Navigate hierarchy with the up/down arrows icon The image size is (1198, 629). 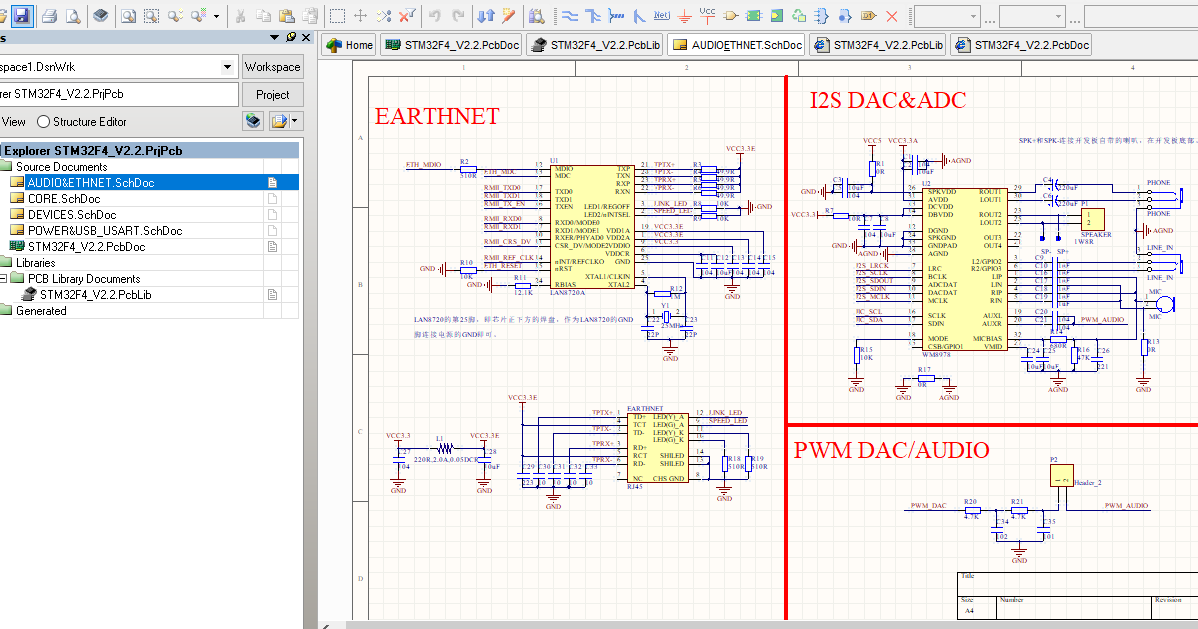tap(485, 15)
